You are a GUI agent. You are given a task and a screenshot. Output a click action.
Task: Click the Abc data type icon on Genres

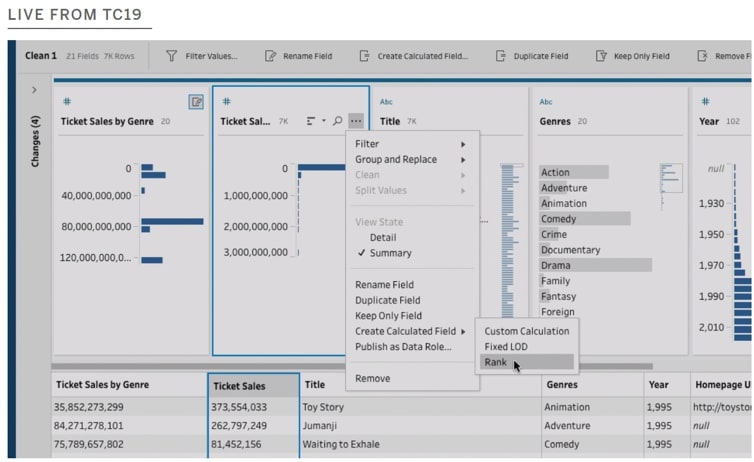coord(546,101)
